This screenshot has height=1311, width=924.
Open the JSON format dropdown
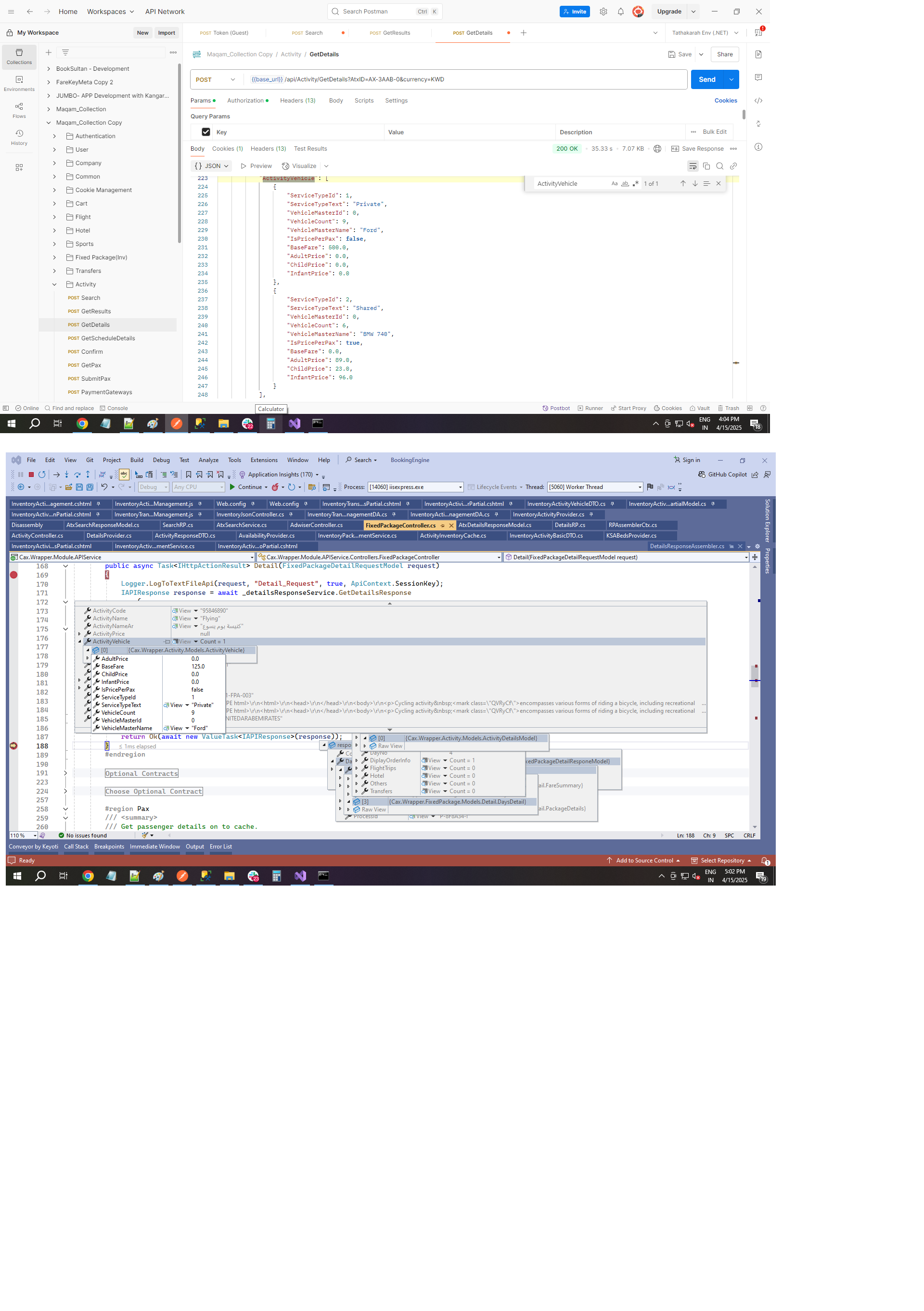click(x=211, y=166)
